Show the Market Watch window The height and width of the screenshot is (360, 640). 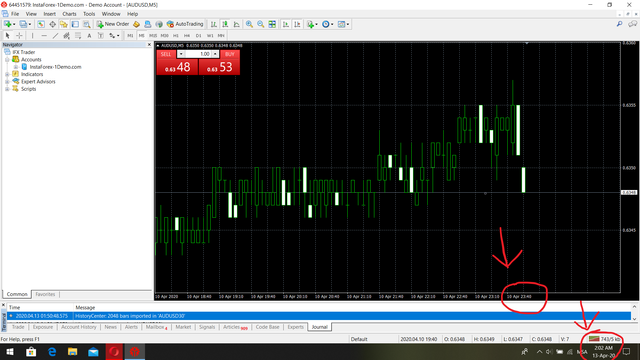click(x=41, y=24)
